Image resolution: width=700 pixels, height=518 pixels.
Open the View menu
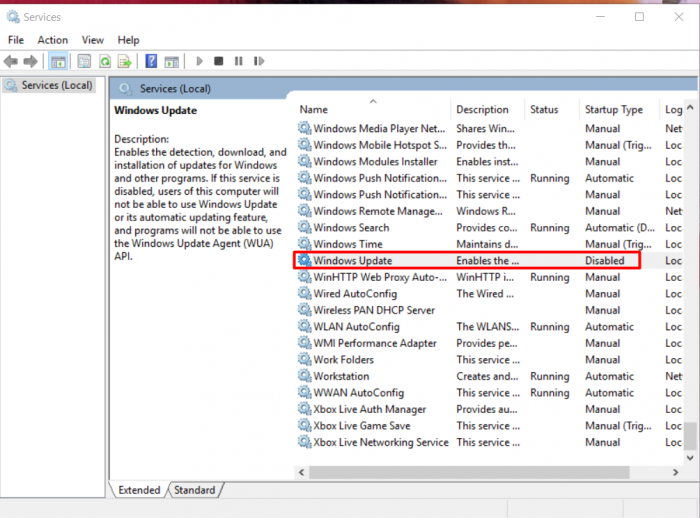coord(92,40)
